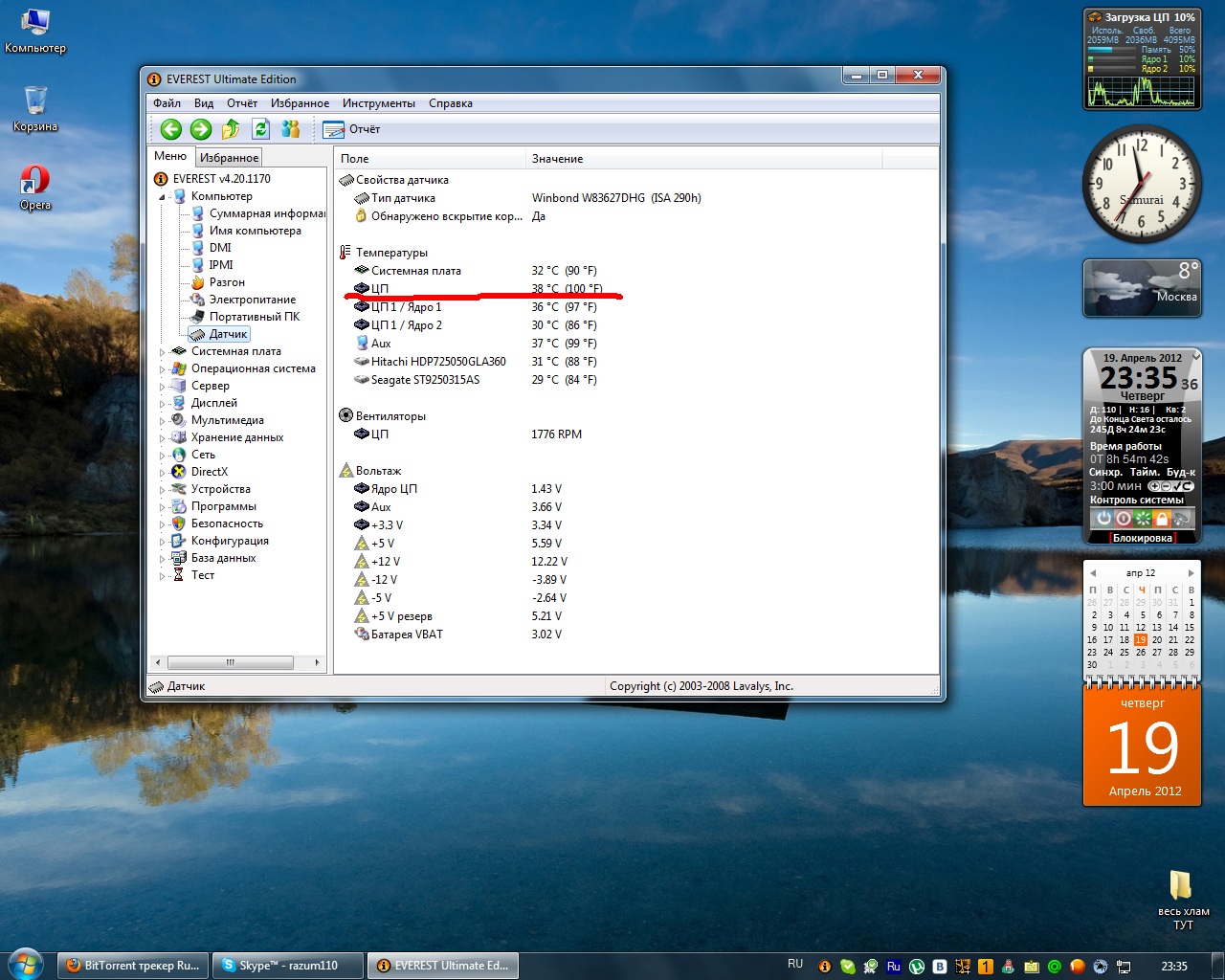This screenshot has width=1225, height=980.
Task: Switch to BitTorrent трекер taskbar button
Action: [133, 966]
